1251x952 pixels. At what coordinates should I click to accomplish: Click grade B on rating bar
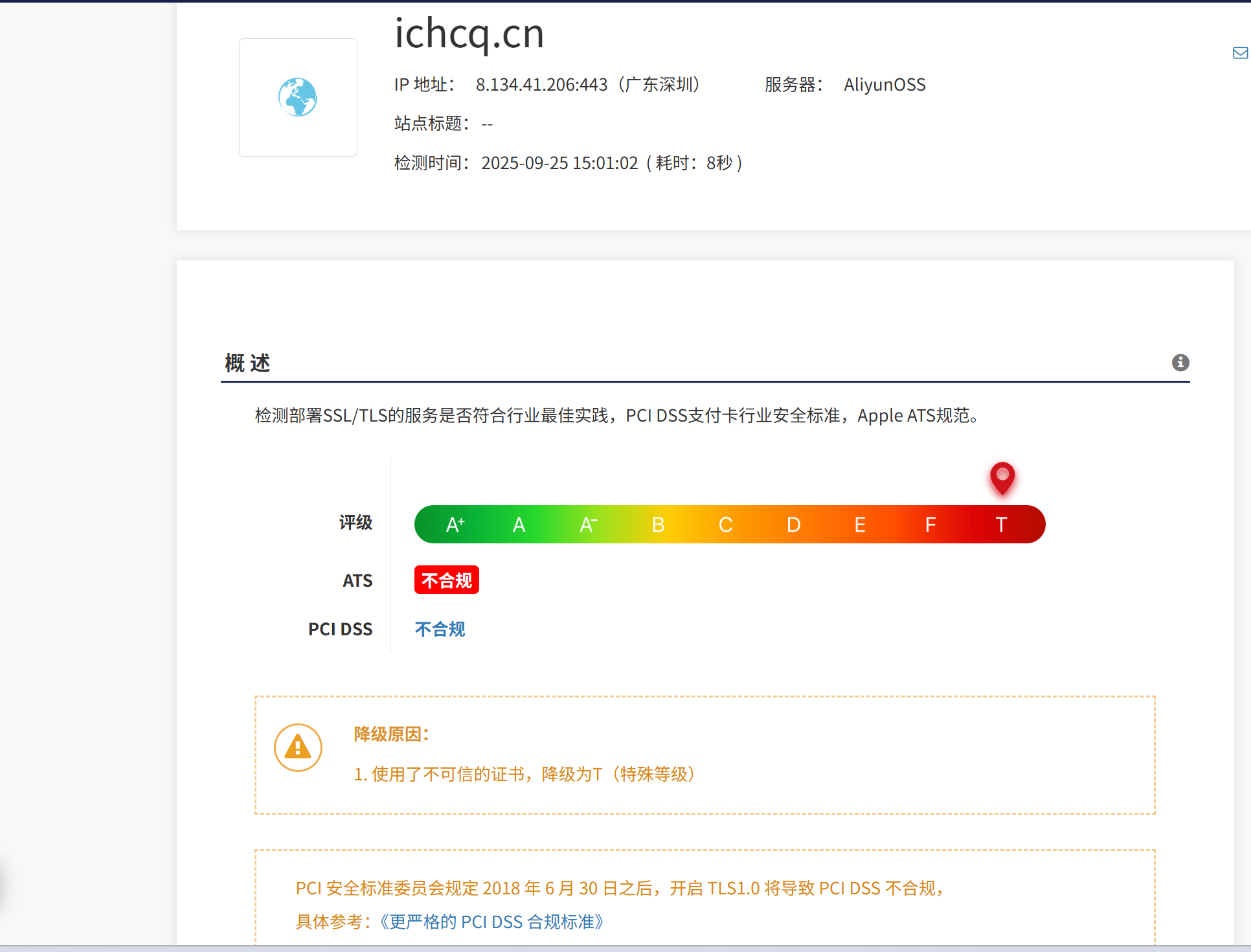point(658,525)
